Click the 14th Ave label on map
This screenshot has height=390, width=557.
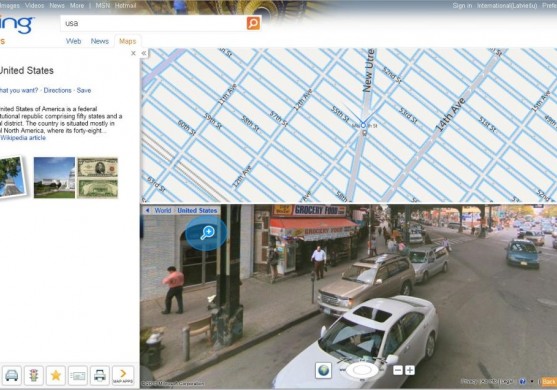point(450,114)
